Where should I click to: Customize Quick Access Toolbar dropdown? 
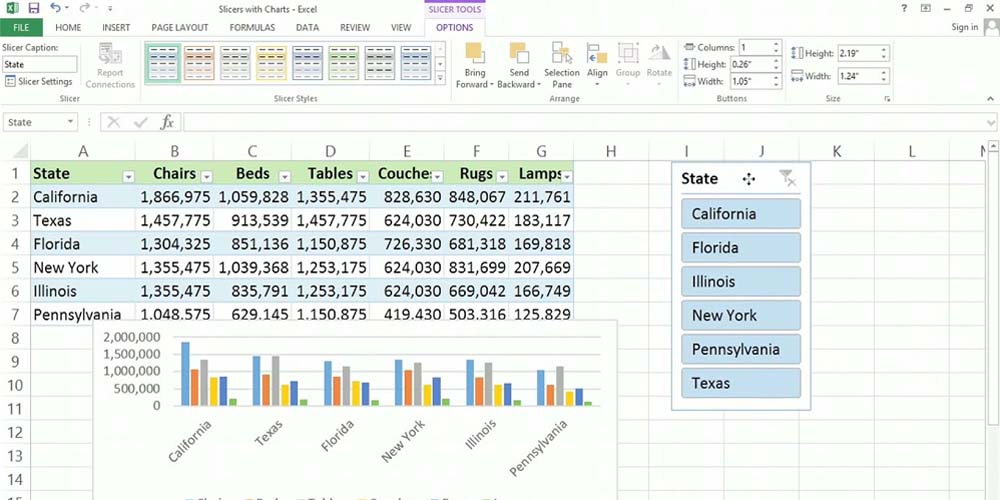pyautogui.click(x=110, y=9)
